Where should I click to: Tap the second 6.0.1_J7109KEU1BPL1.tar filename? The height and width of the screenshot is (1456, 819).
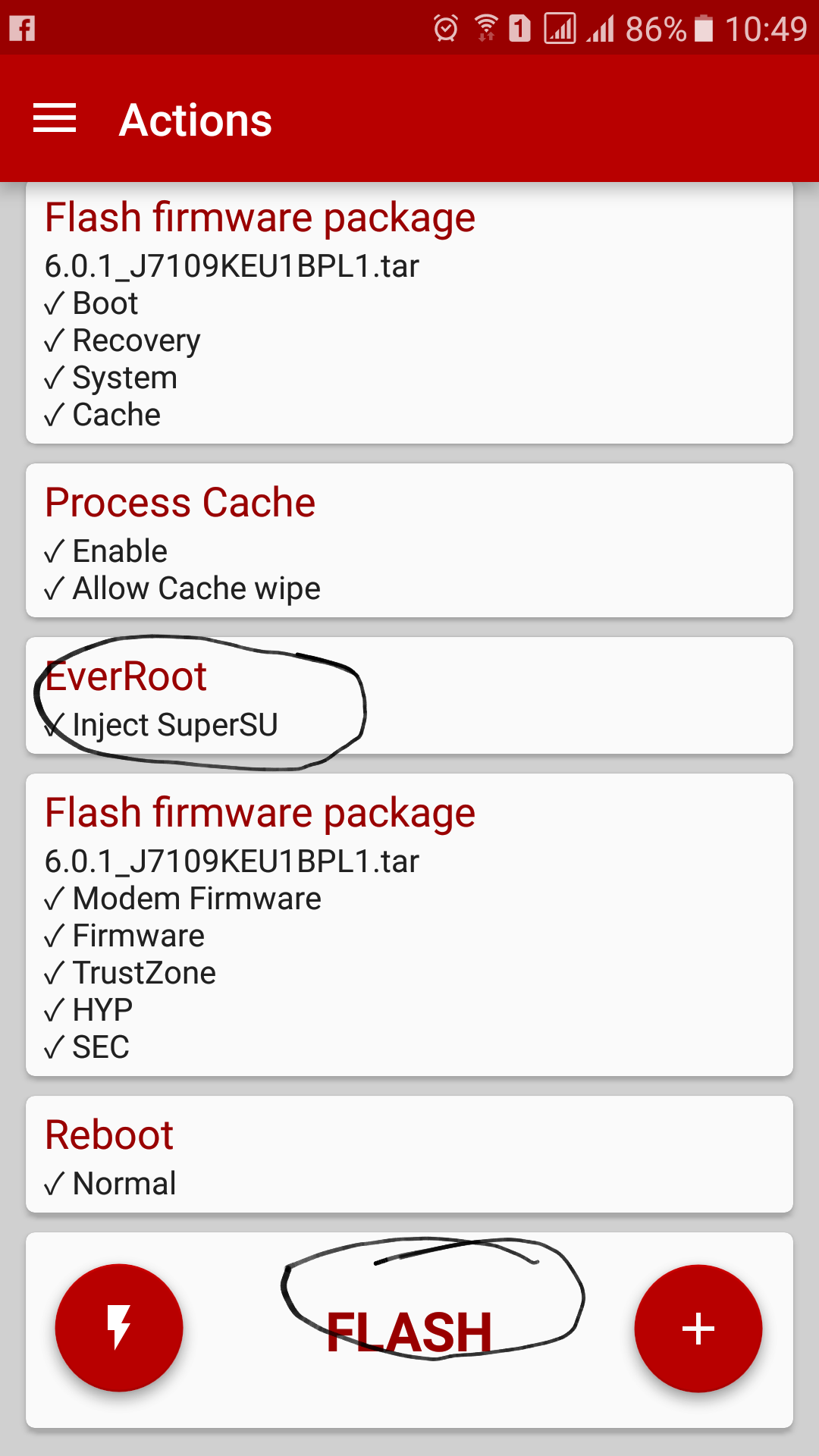231,861
